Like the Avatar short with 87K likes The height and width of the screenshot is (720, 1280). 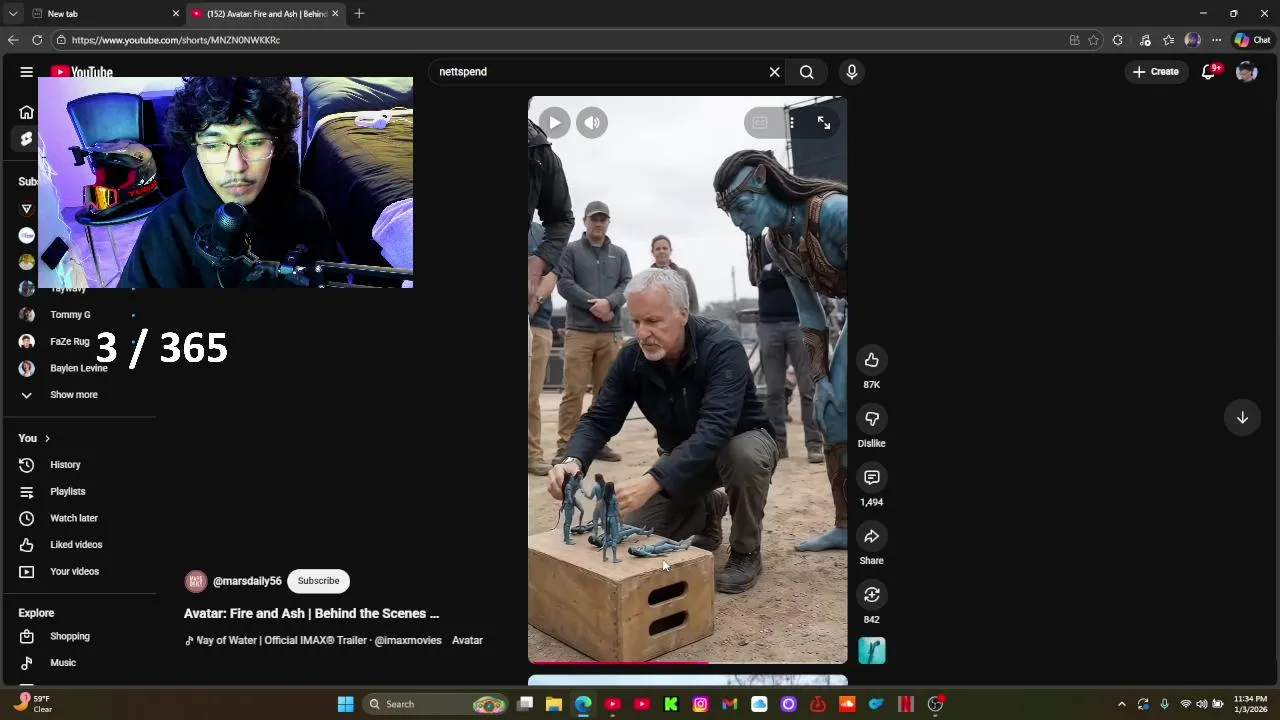[871, 360]
